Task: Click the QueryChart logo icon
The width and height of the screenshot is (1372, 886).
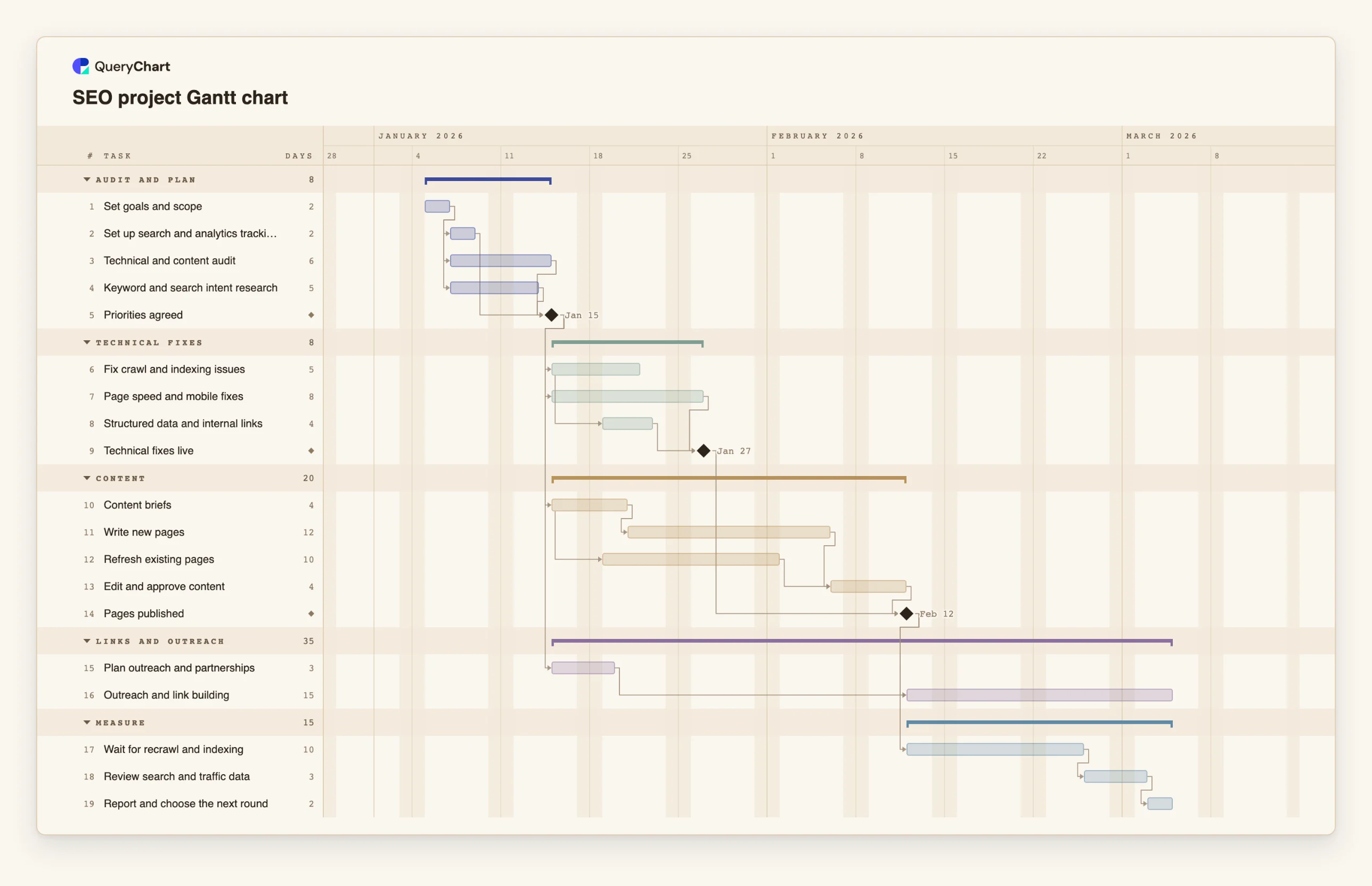Action: pyautogui.click(x=80, y=66)
